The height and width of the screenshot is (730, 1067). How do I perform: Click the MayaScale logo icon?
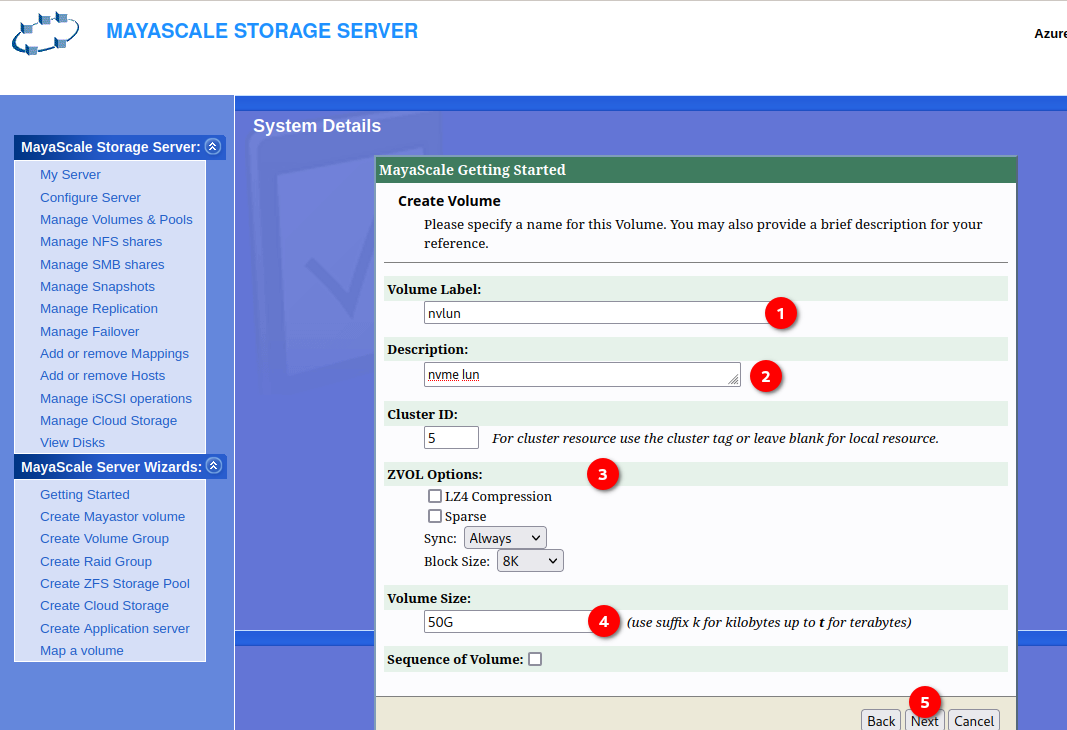(x=46, y=34)
